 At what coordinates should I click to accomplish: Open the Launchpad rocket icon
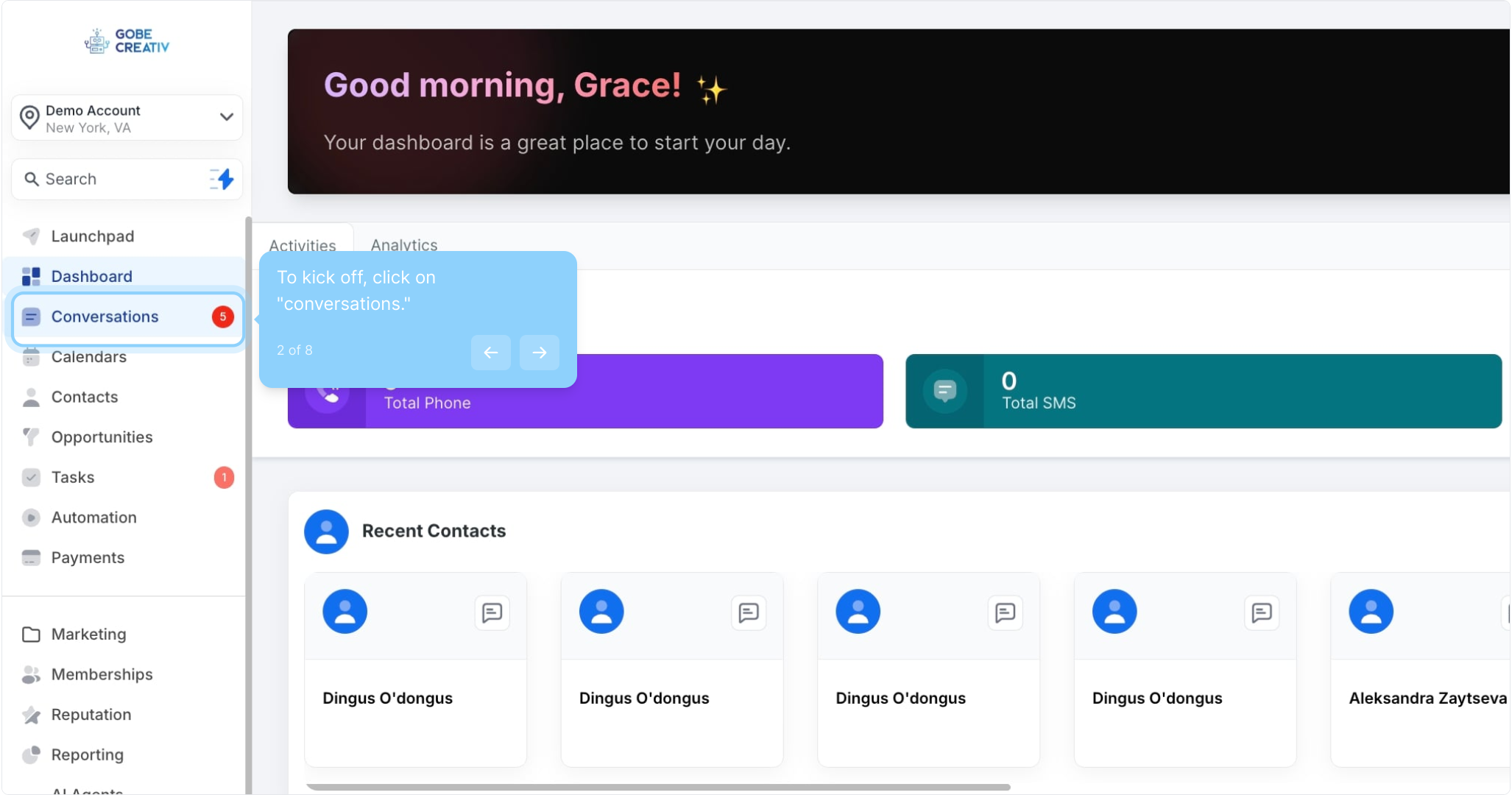click(x=31, y=236)
